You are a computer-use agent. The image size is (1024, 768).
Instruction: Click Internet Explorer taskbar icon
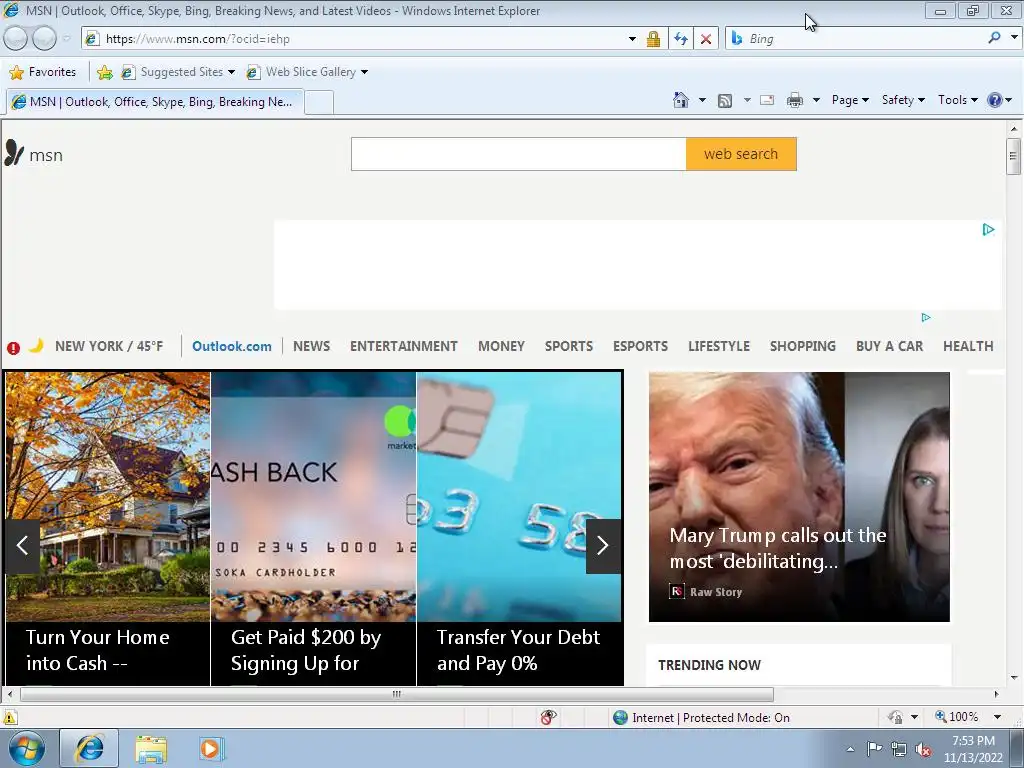(89, 748)
